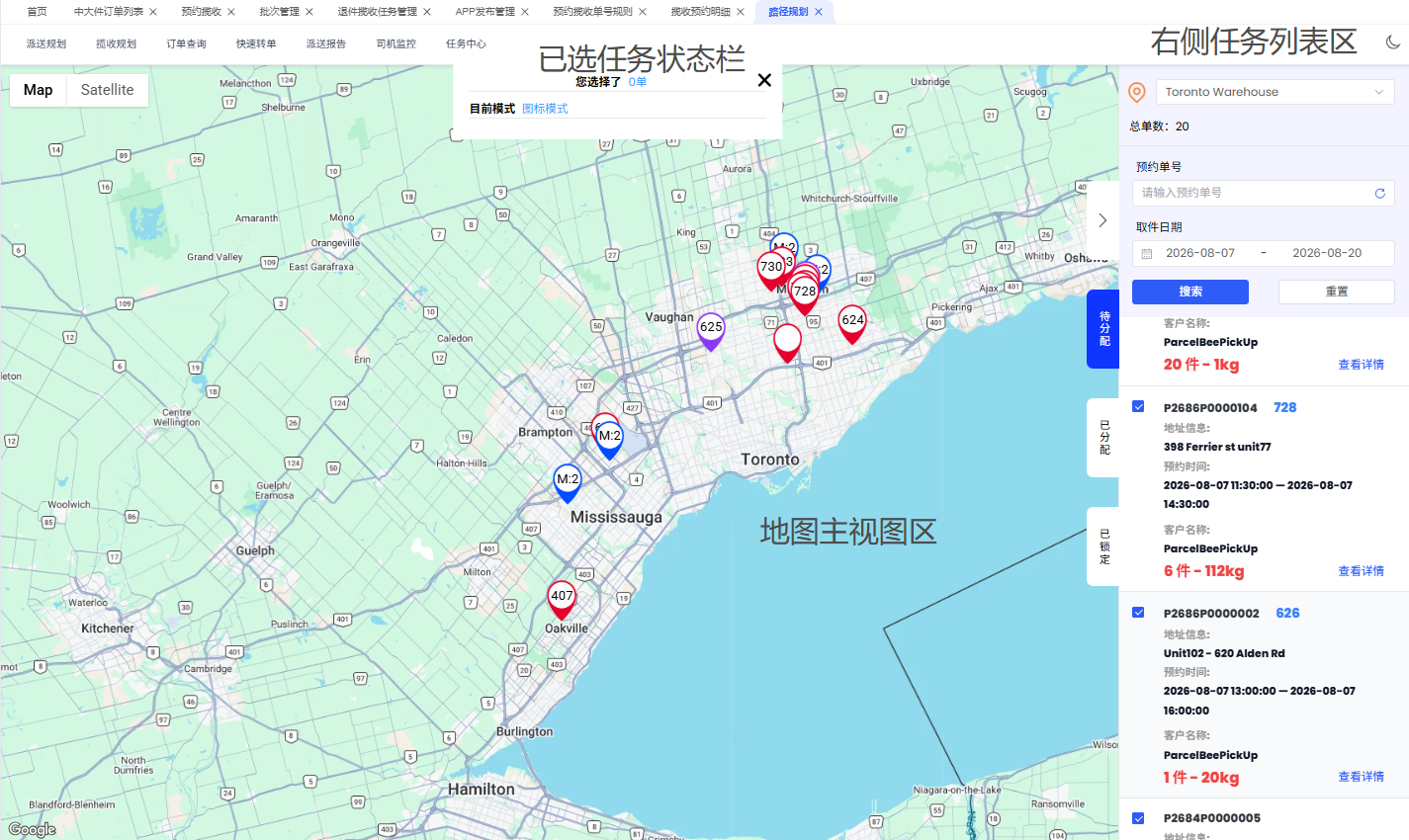
Task: Open 查看详情 for the 1 件 - 20kg order
Action: (x=1361, y=777)
